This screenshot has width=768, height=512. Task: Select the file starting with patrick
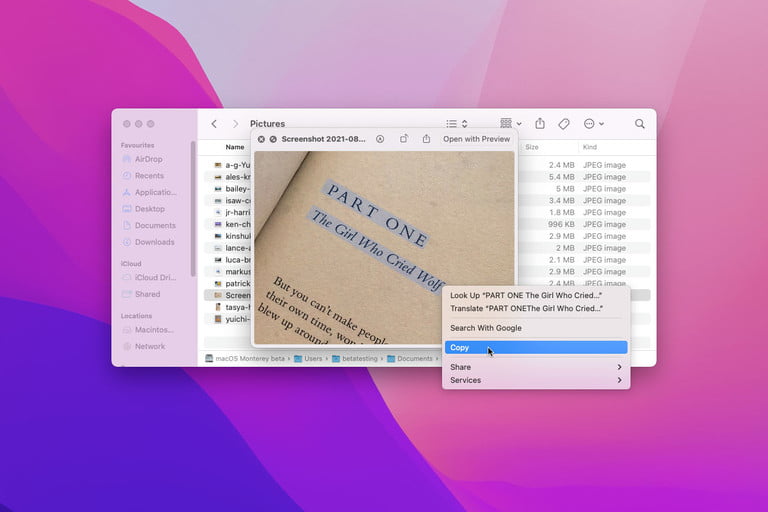click(x=232, y=283)
